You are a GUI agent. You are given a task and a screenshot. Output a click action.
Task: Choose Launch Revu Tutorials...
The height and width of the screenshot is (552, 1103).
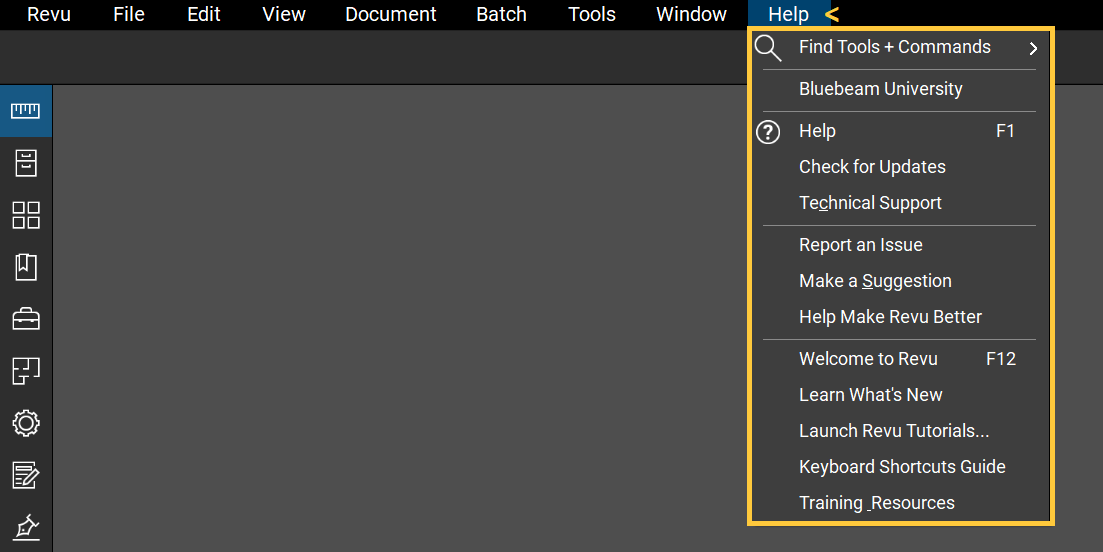pos(894,431)
